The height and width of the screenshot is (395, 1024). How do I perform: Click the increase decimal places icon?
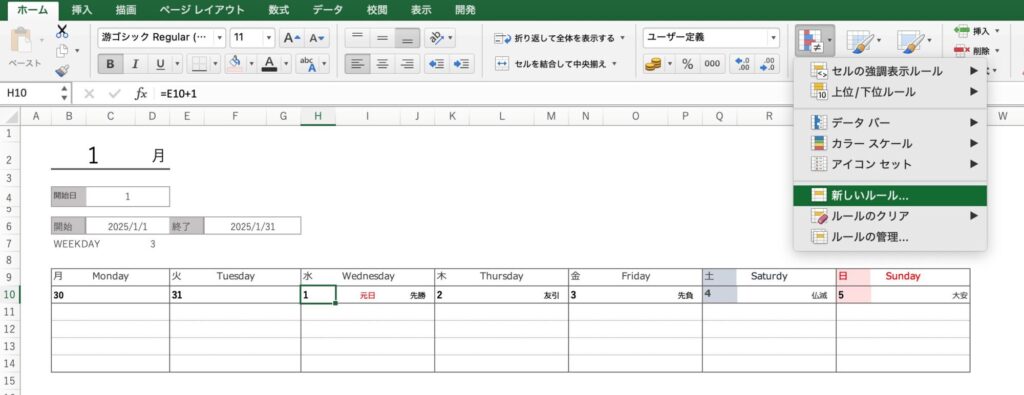[743, 64]
